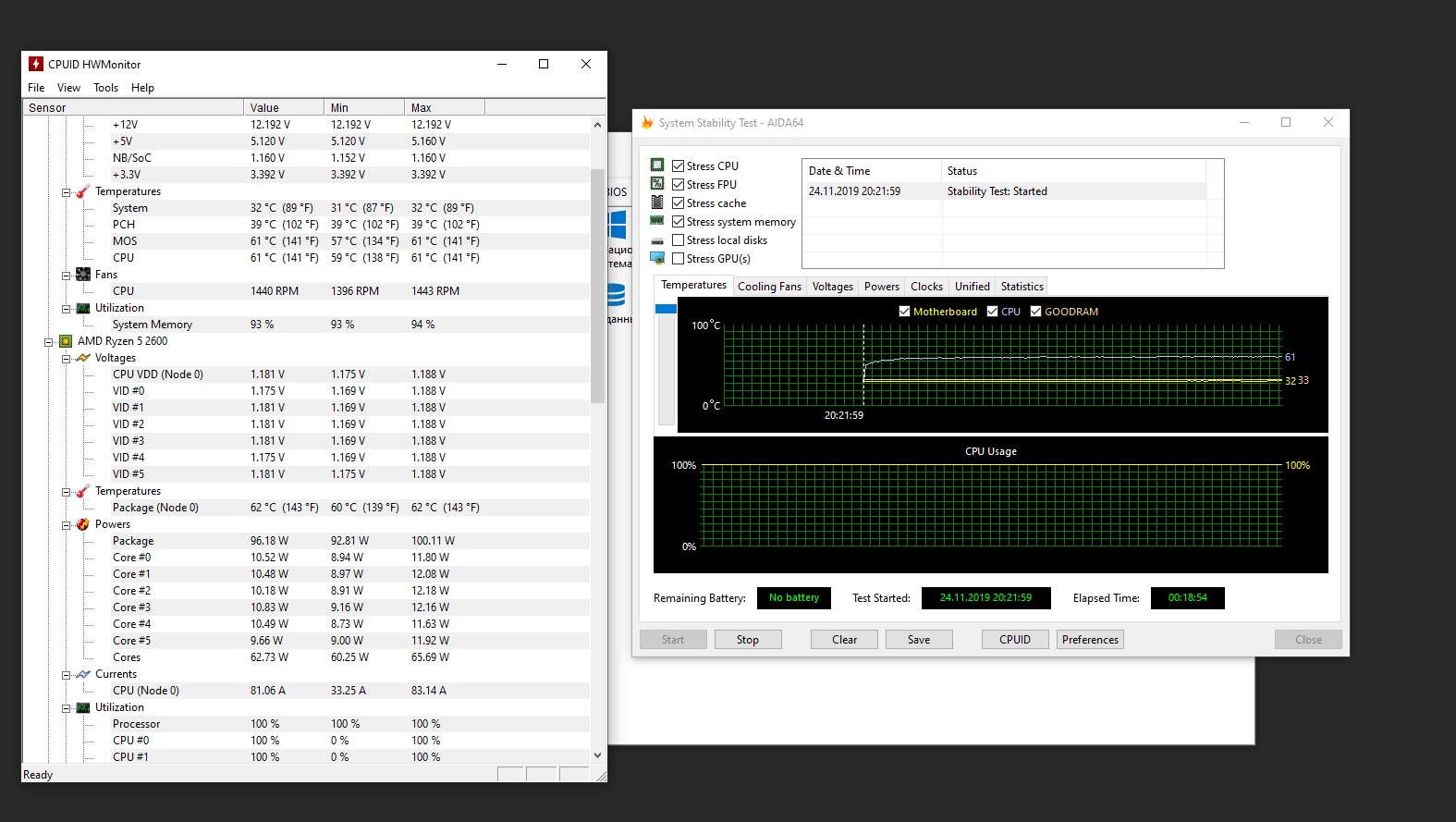Select the 'Stability Test: Started' log entry

coord(1004,191)
